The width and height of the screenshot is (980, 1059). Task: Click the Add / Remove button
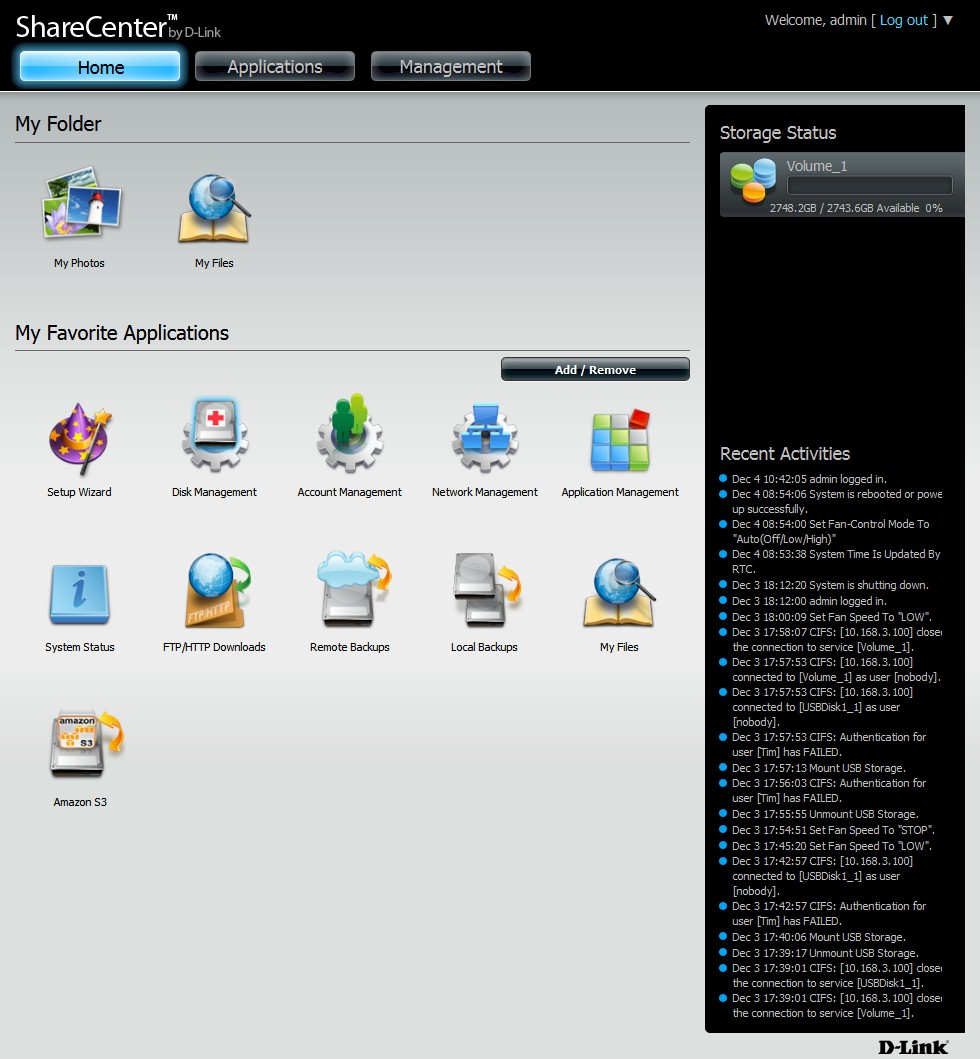(x=595, y=369)
